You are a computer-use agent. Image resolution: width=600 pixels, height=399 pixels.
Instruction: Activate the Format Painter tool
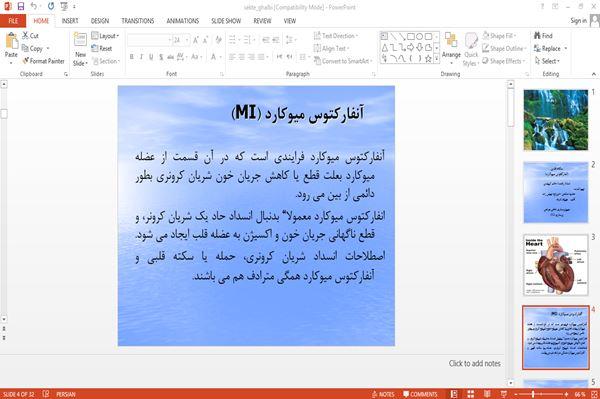pos(43,61)
